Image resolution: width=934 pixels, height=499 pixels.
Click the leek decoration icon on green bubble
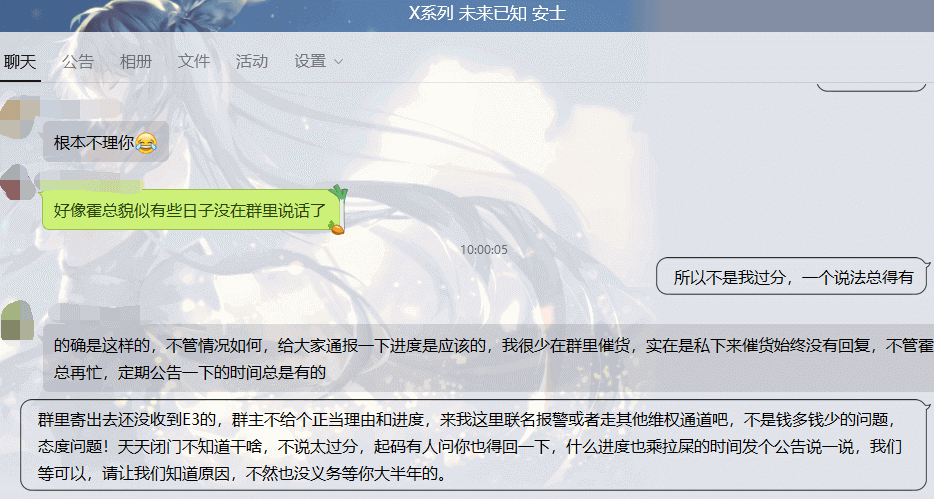[339, 194]
